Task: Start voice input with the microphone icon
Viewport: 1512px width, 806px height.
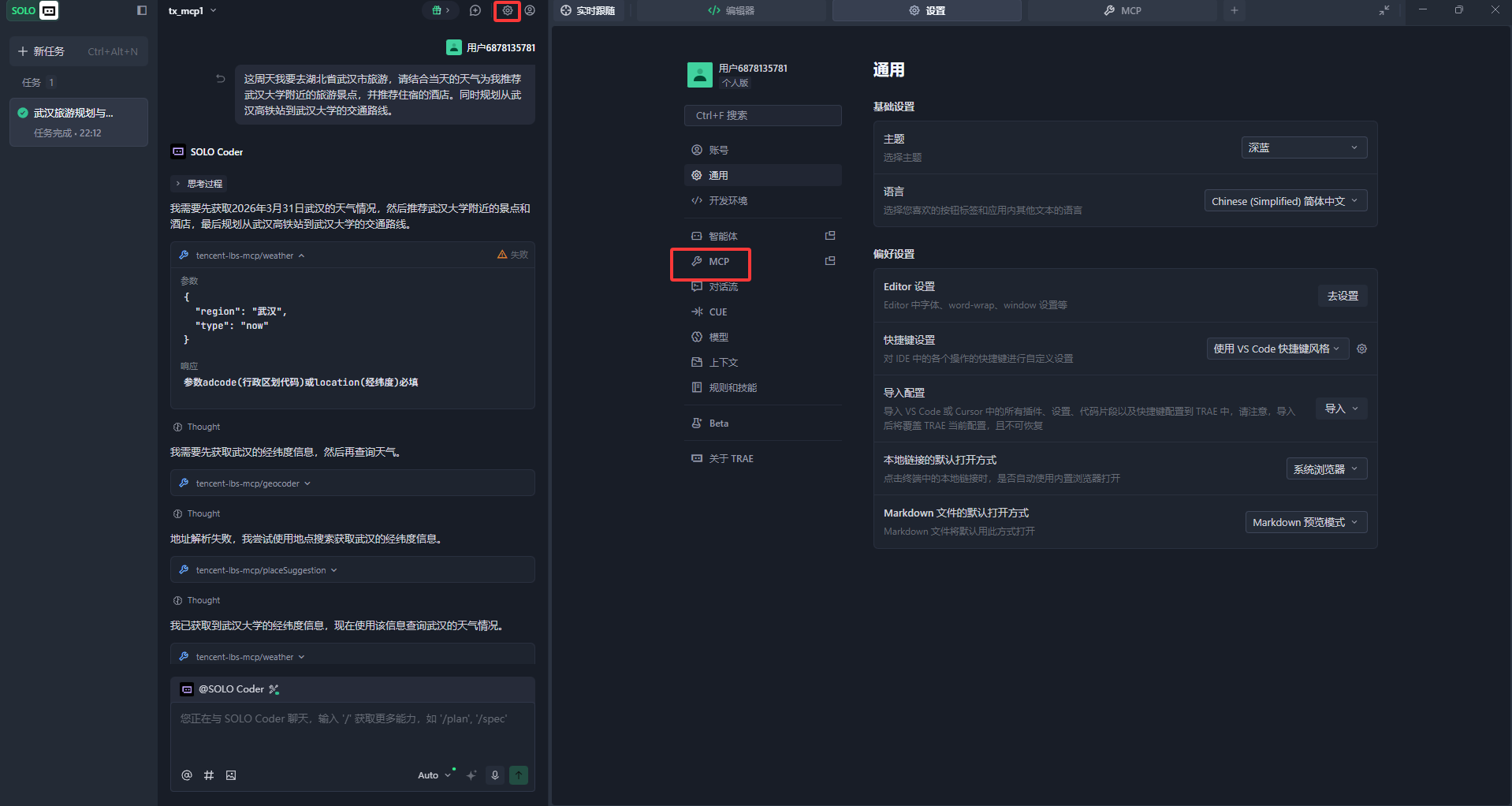Action: coord(495,775)
